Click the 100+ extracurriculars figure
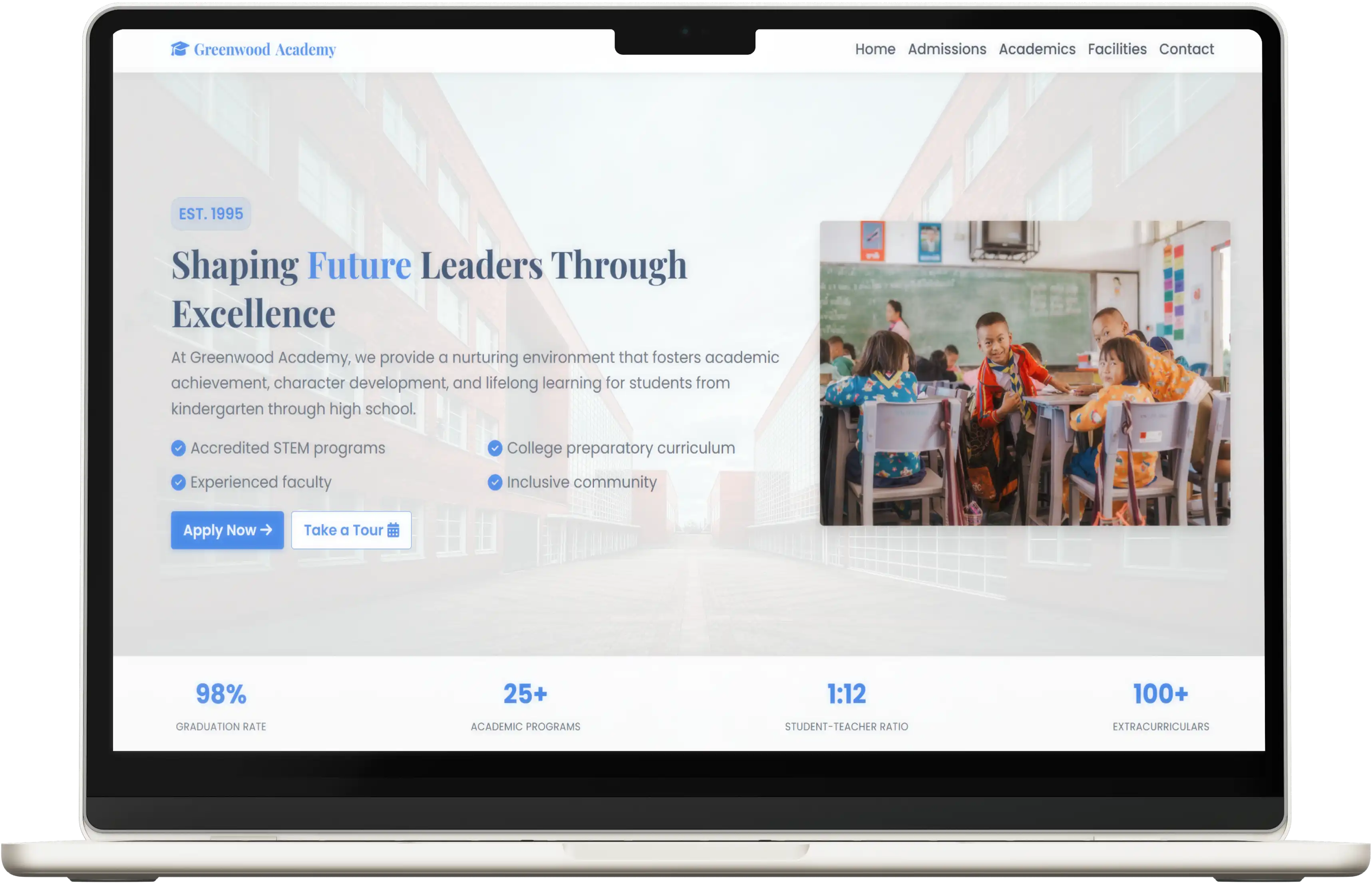Viewport: 1372px width, 883px height. pyautogui.click(x=1160, y=694)
